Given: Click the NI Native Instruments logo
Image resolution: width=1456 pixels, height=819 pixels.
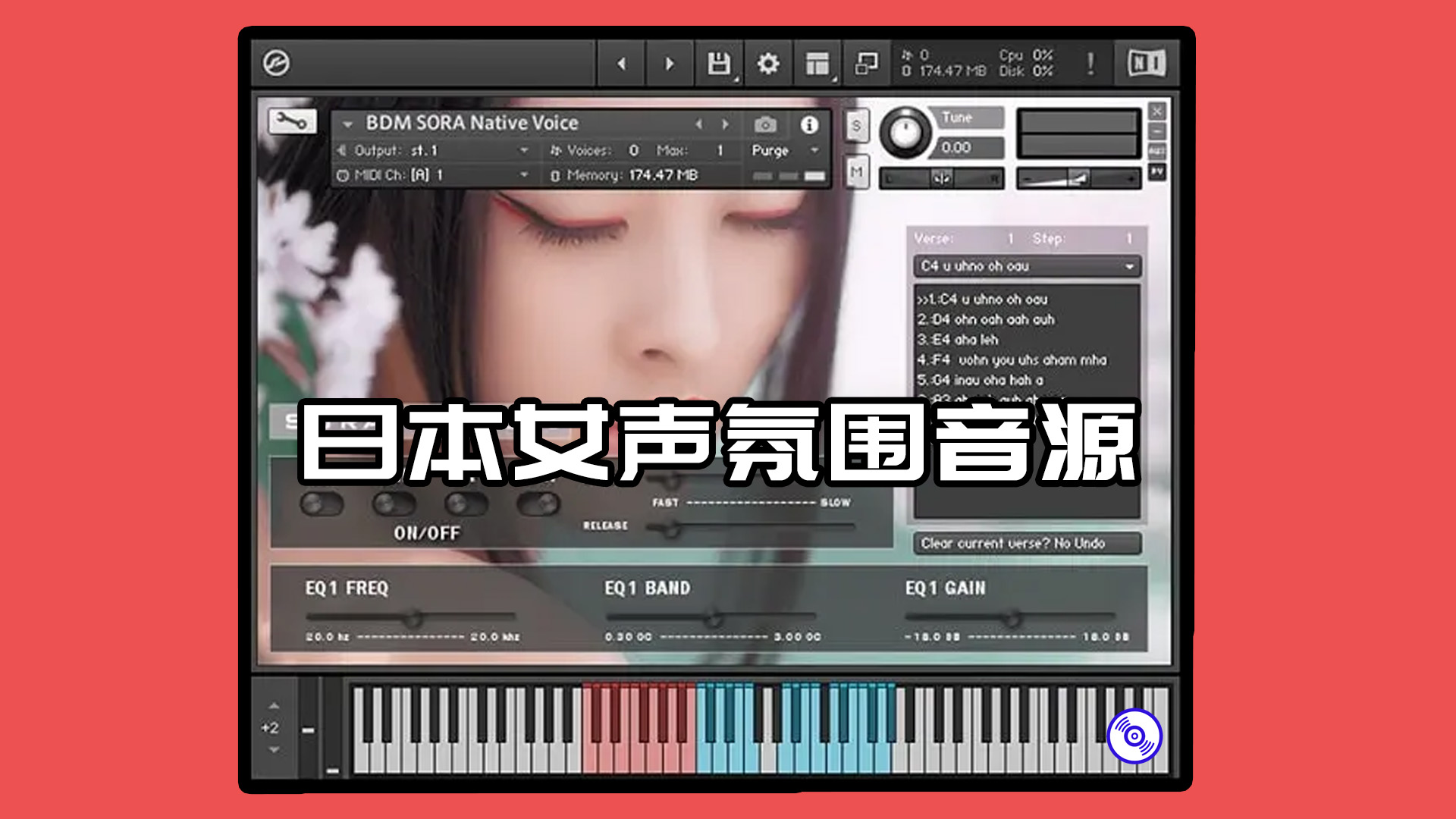Looking at the screenshot, I should click(1146, 63).
